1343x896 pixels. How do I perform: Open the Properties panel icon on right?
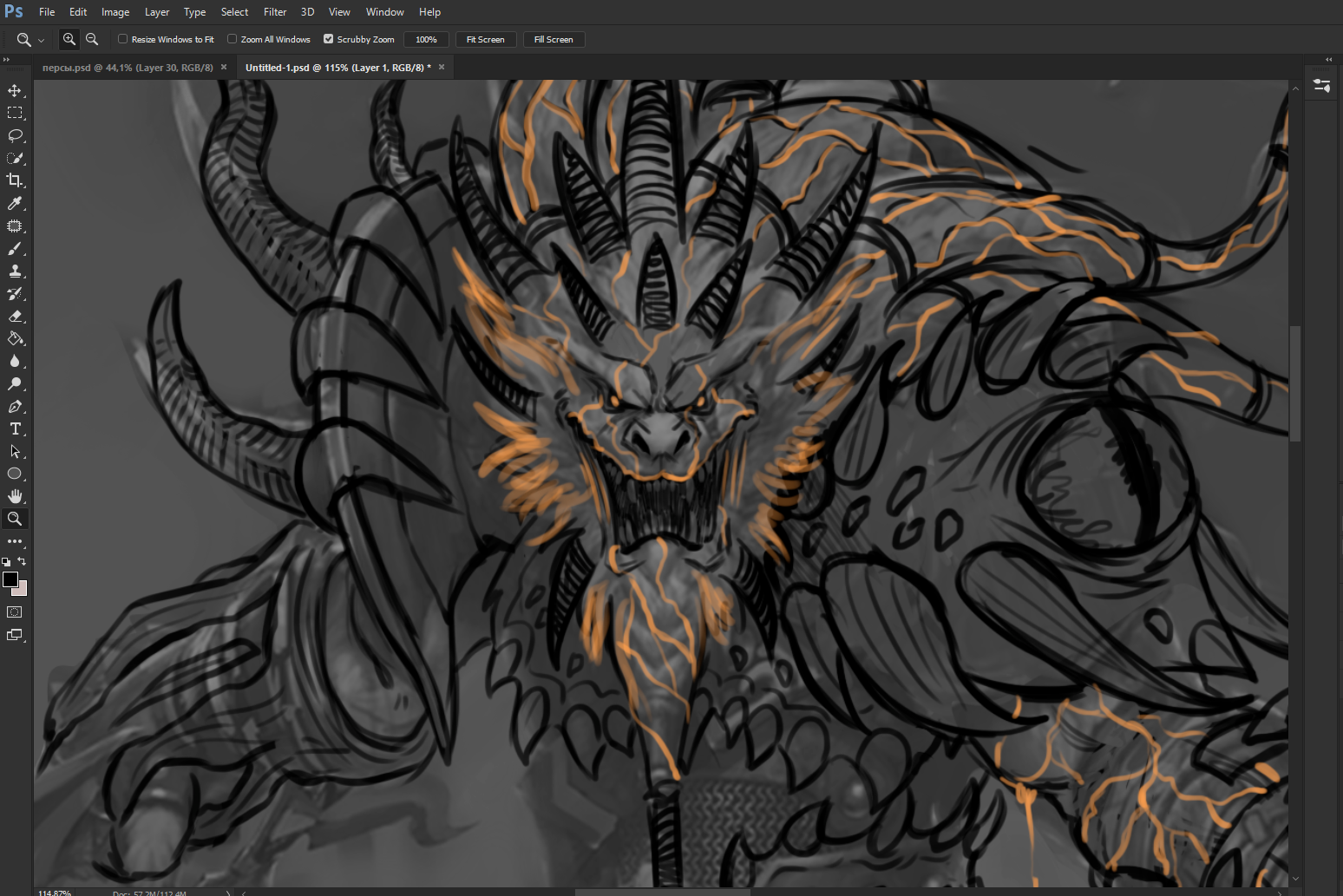[1322, 85]
